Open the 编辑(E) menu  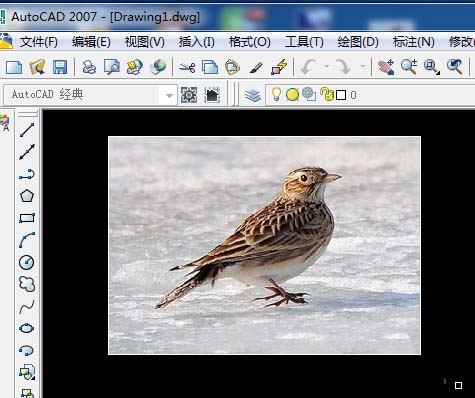pyautogui.click(x=91, y=42)
